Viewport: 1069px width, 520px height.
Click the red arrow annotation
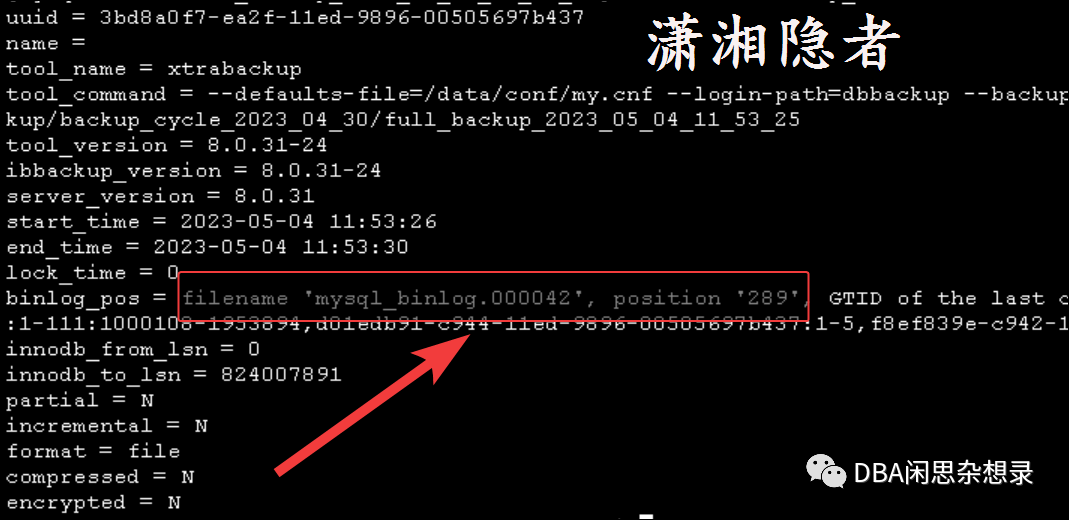point(372,403)
